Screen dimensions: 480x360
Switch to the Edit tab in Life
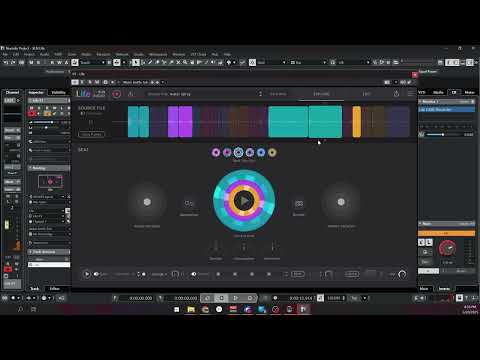pyautogui.click(x=366, y=94)
